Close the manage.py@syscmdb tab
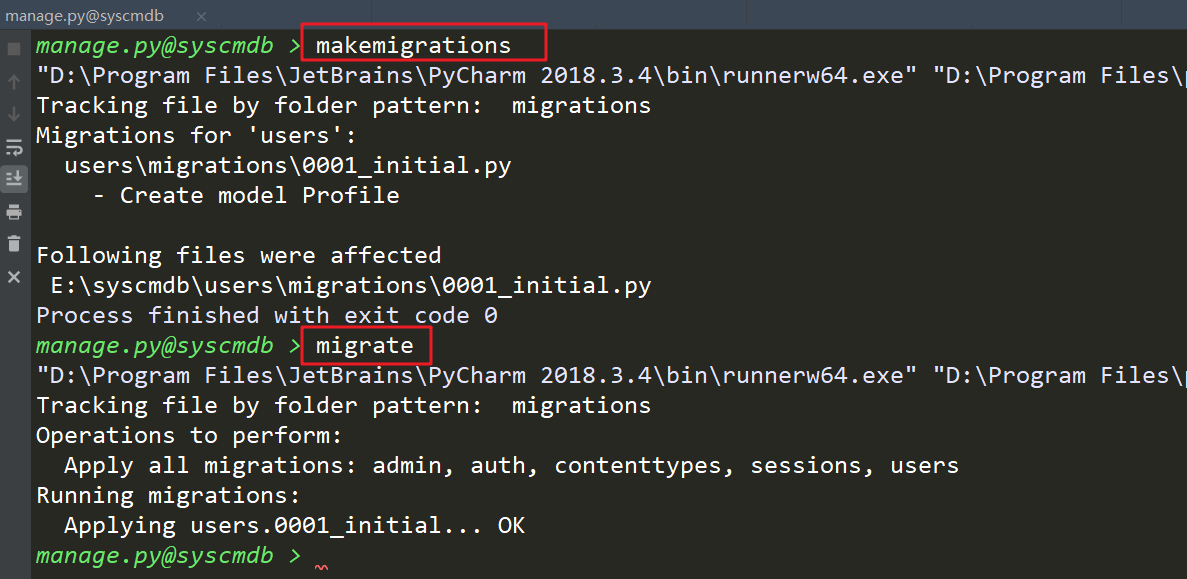Viewport: 1187px width, 579px height. point(201,16)
